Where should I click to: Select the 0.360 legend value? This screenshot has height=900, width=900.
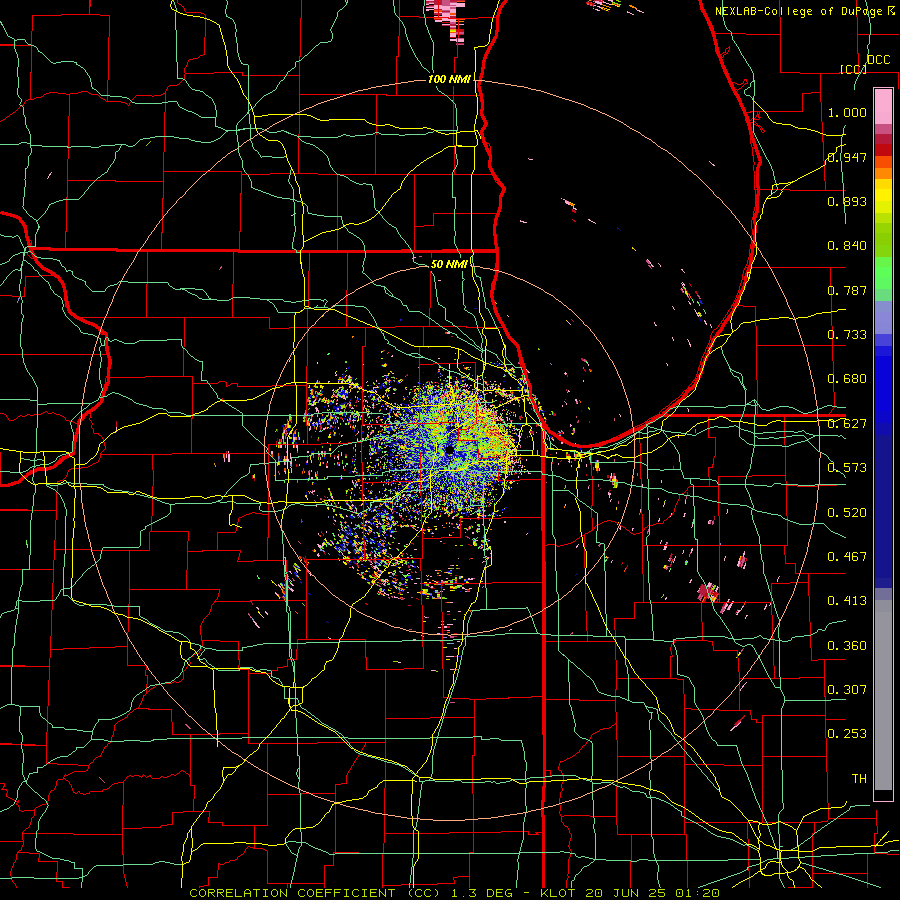847,646
